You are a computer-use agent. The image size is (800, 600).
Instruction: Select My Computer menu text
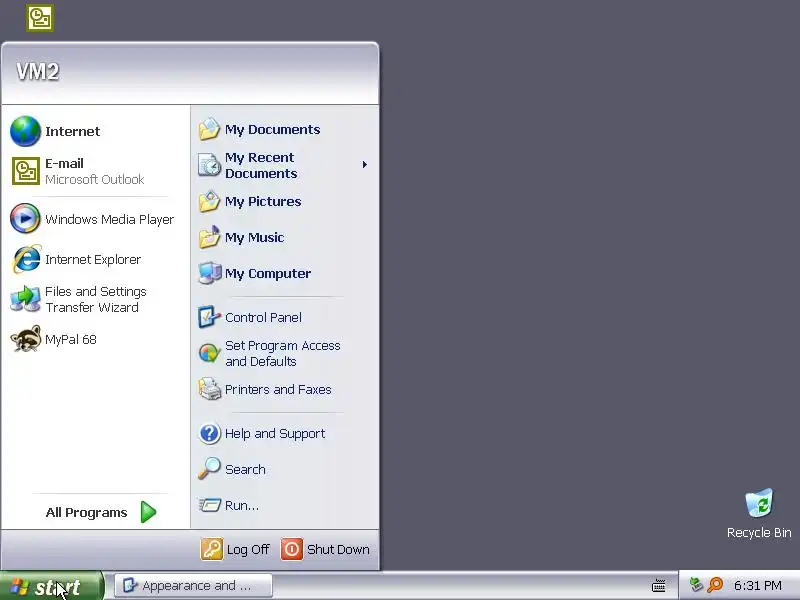click(268, 273)
